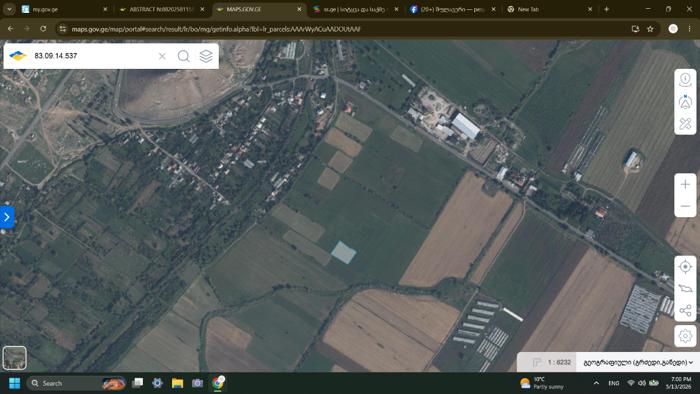The image size is (700, 394).
Task: Open the tab search dropdown arrow
Action: [9, 9]
